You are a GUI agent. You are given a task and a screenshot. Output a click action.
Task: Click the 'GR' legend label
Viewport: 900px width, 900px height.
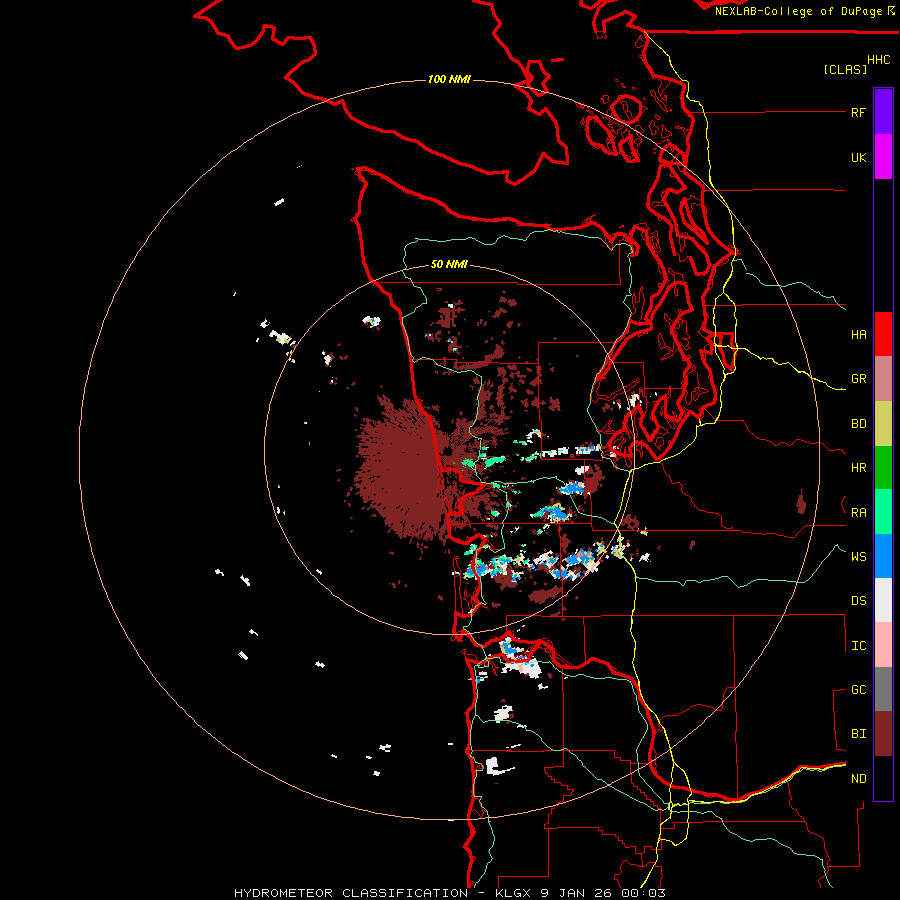(858, 379)
